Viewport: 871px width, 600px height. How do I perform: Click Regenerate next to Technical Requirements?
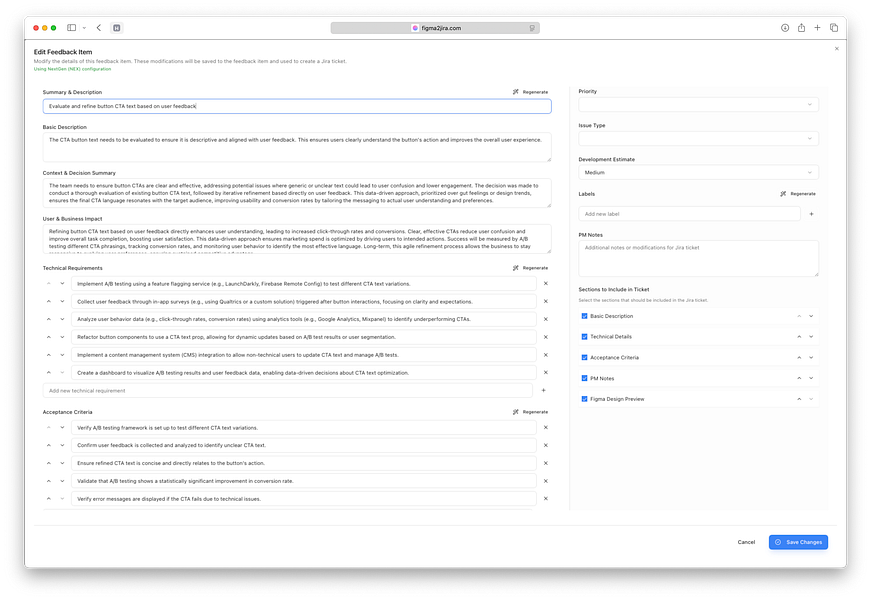pos(530,267)
